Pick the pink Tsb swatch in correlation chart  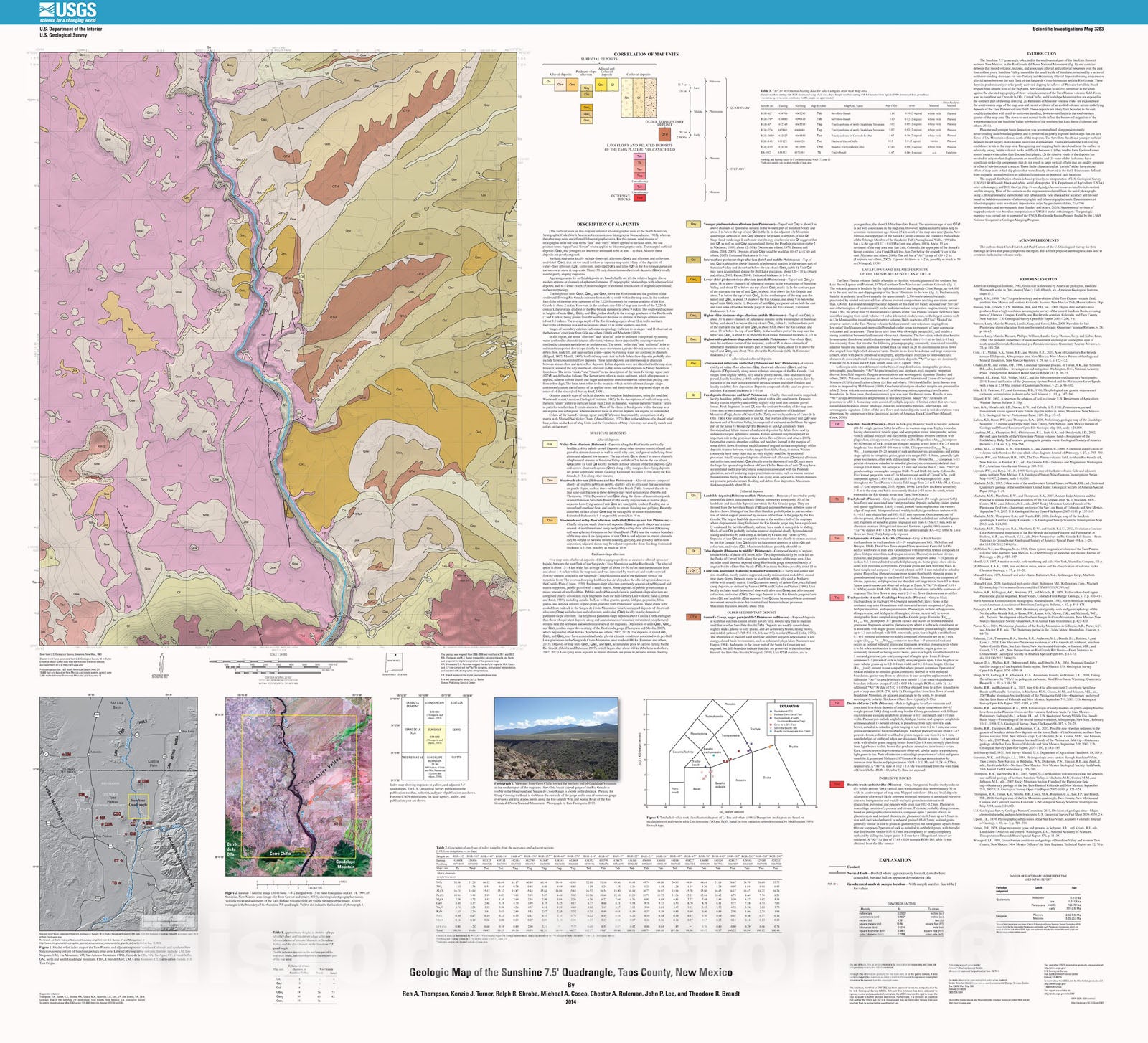[x=639, y=156]
